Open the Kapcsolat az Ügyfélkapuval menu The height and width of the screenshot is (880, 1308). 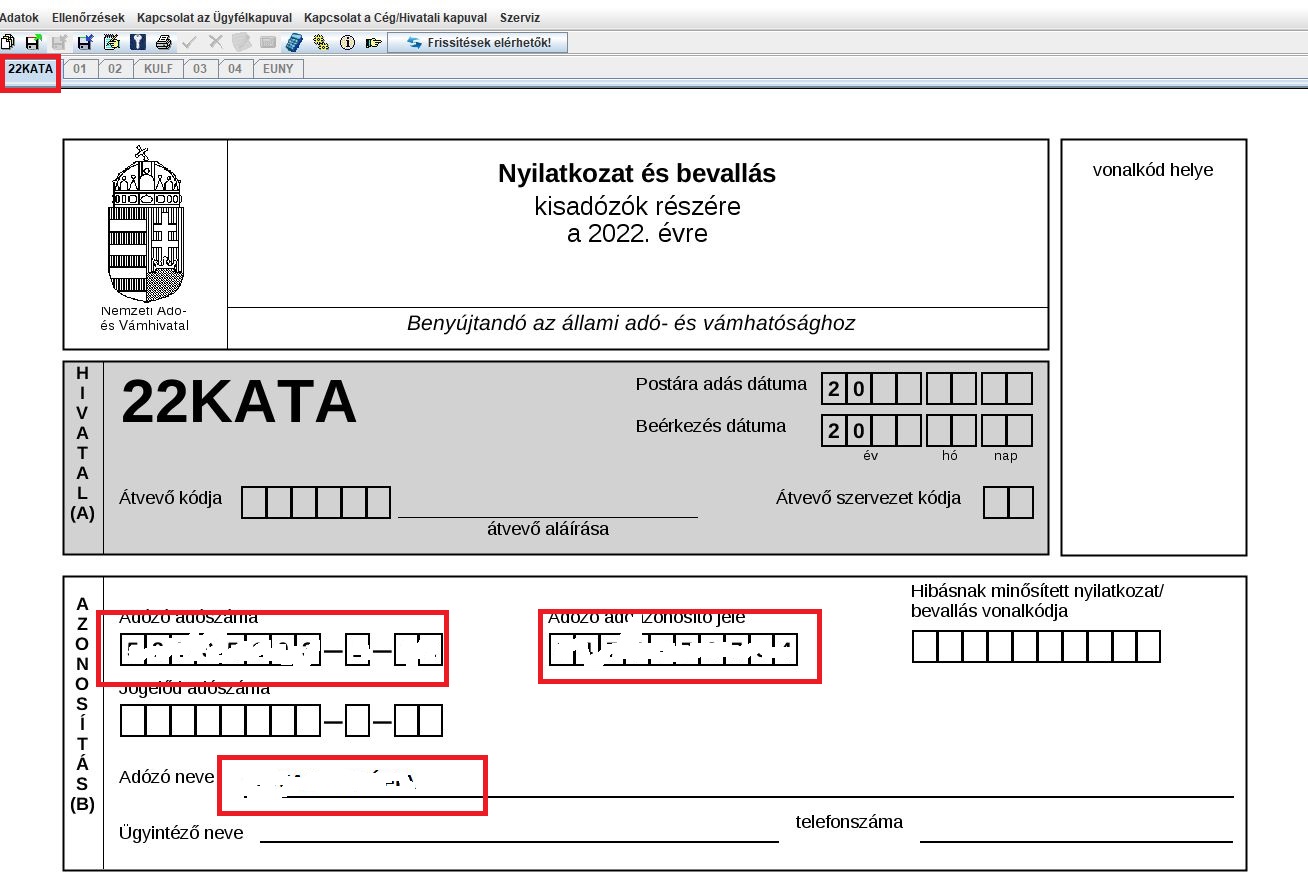point(214,18)
